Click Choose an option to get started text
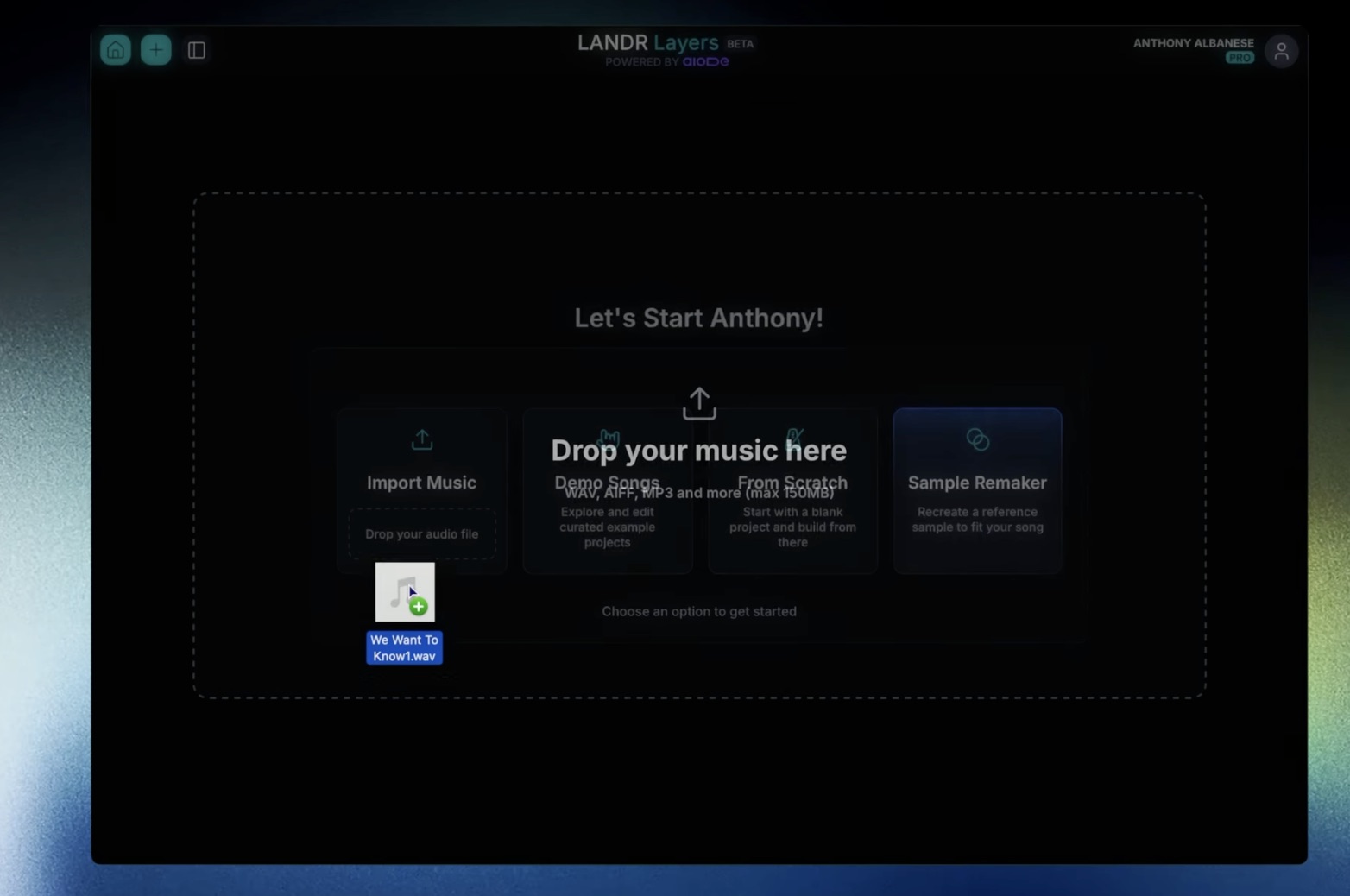This screenshot has height=896, width=1350. [699, 611]
